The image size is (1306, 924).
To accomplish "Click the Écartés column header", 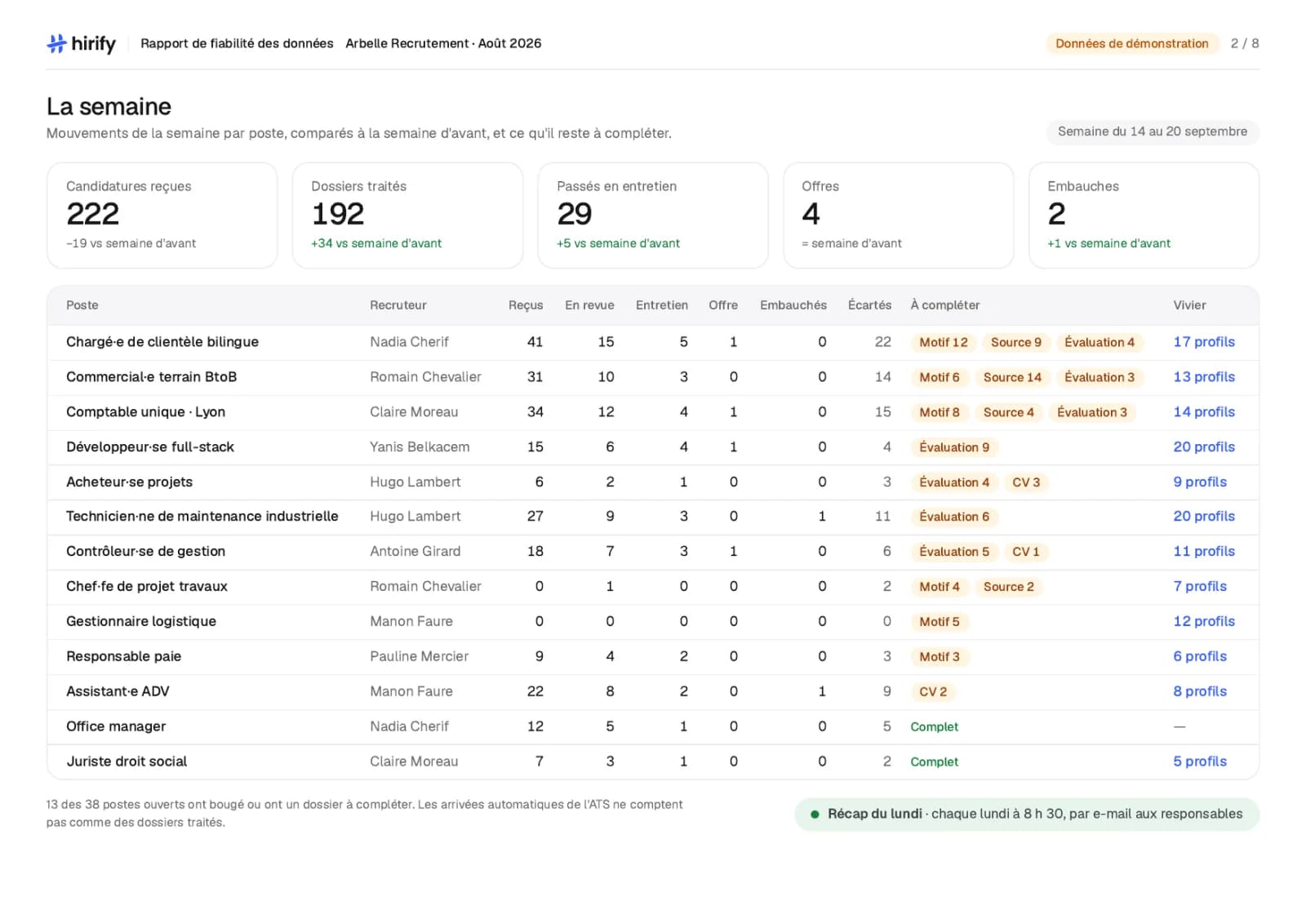I will (x=869, y=305).
